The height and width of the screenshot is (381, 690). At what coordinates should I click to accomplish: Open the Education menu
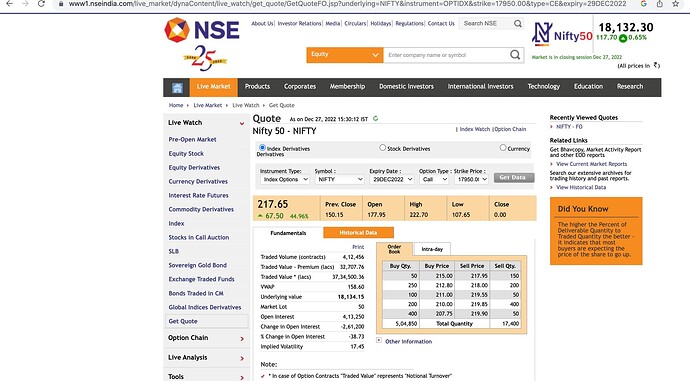click(588, 87)
